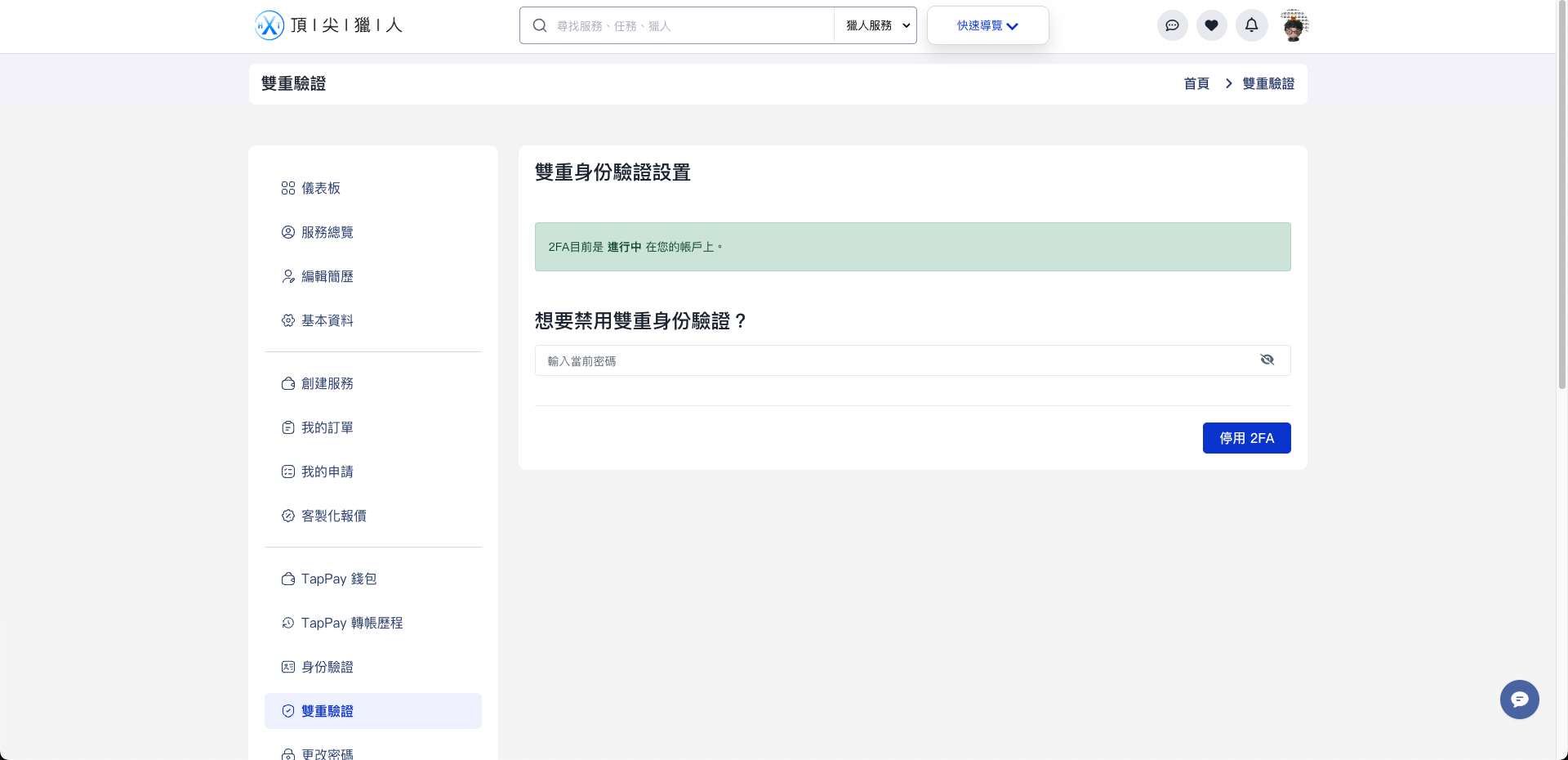Image resolution: width=1568 pixels, height=760 pixels.
Task: Click the 頂尖獵人 site logo
Action: coord(328,25)
